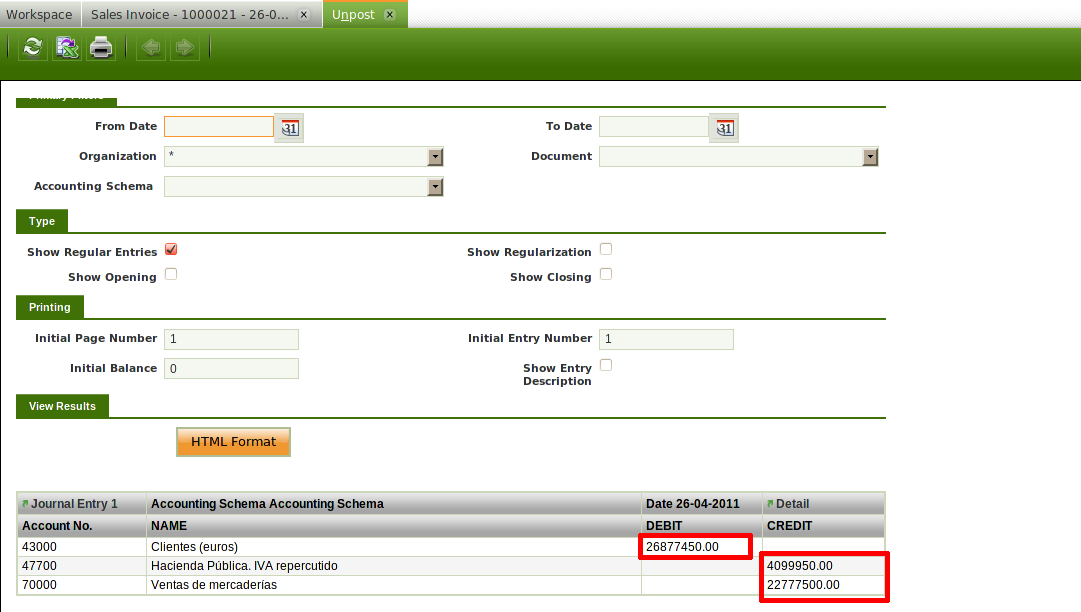Click credit value 4099950.00
Screen dimensions: 1081x612
[x=800, y=566]
